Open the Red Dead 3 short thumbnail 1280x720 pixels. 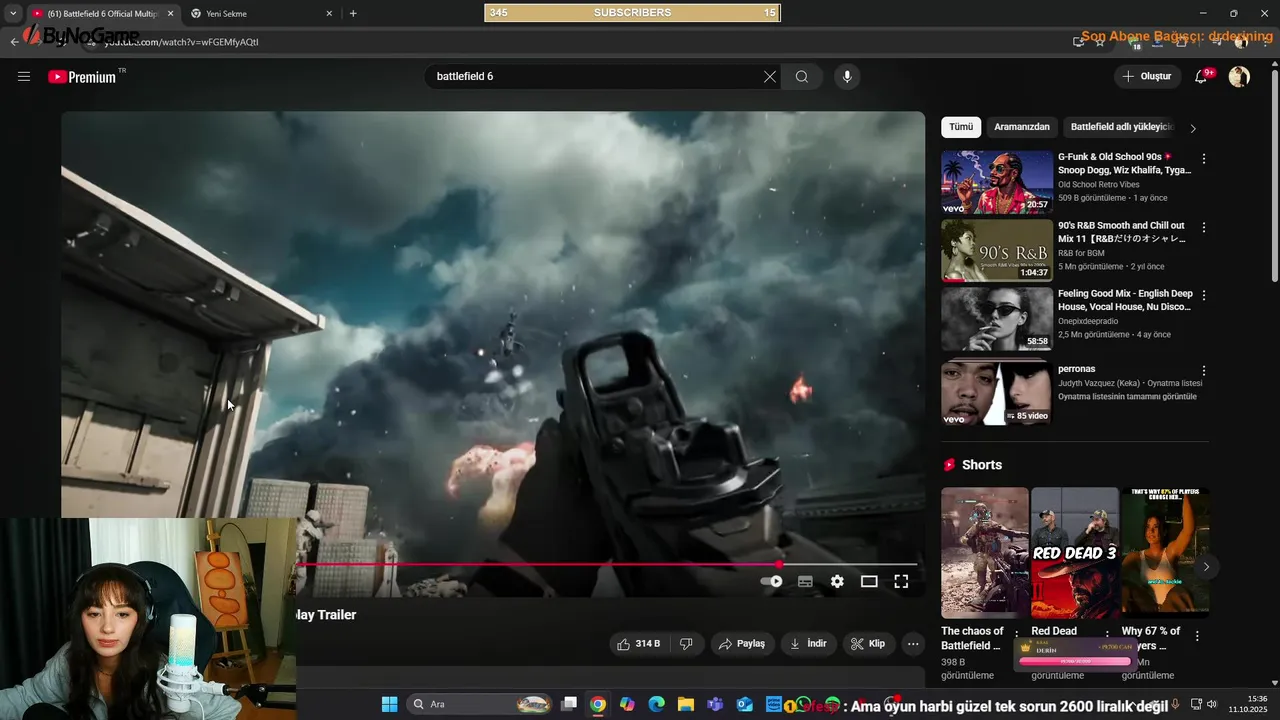coord(1075,553)
